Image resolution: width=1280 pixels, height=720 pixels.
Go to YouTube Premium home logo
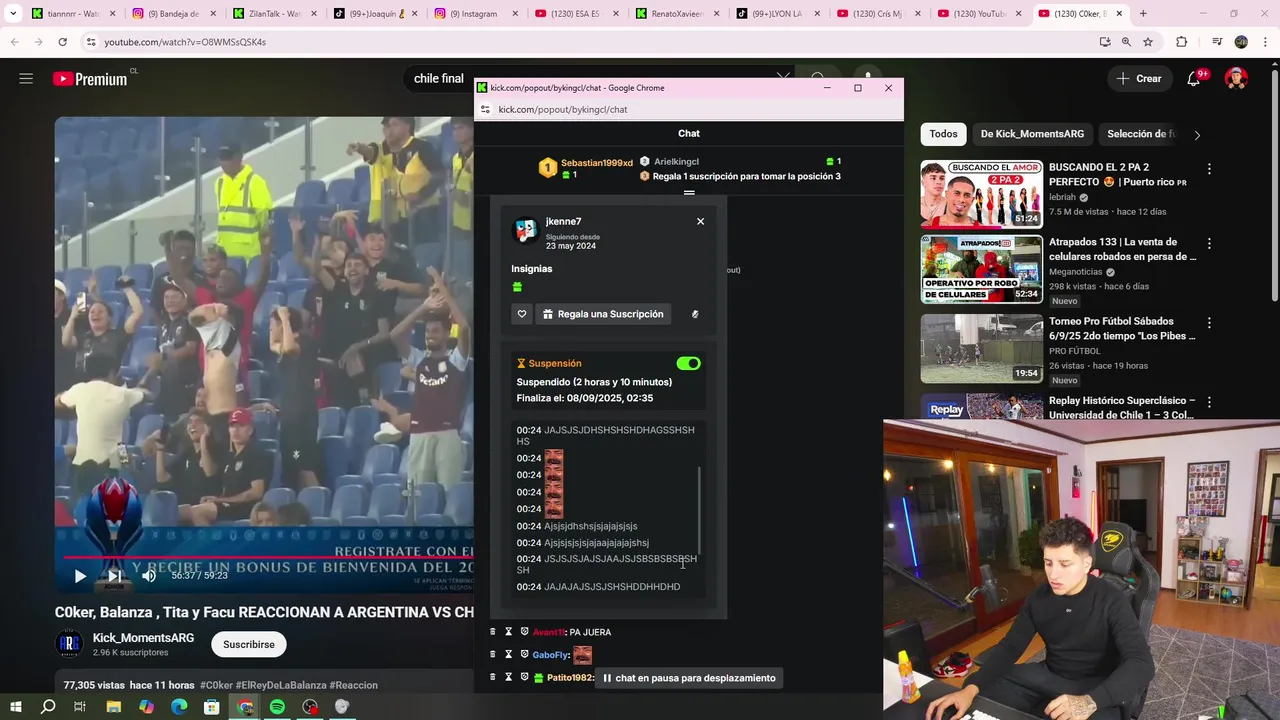[90, 79]
